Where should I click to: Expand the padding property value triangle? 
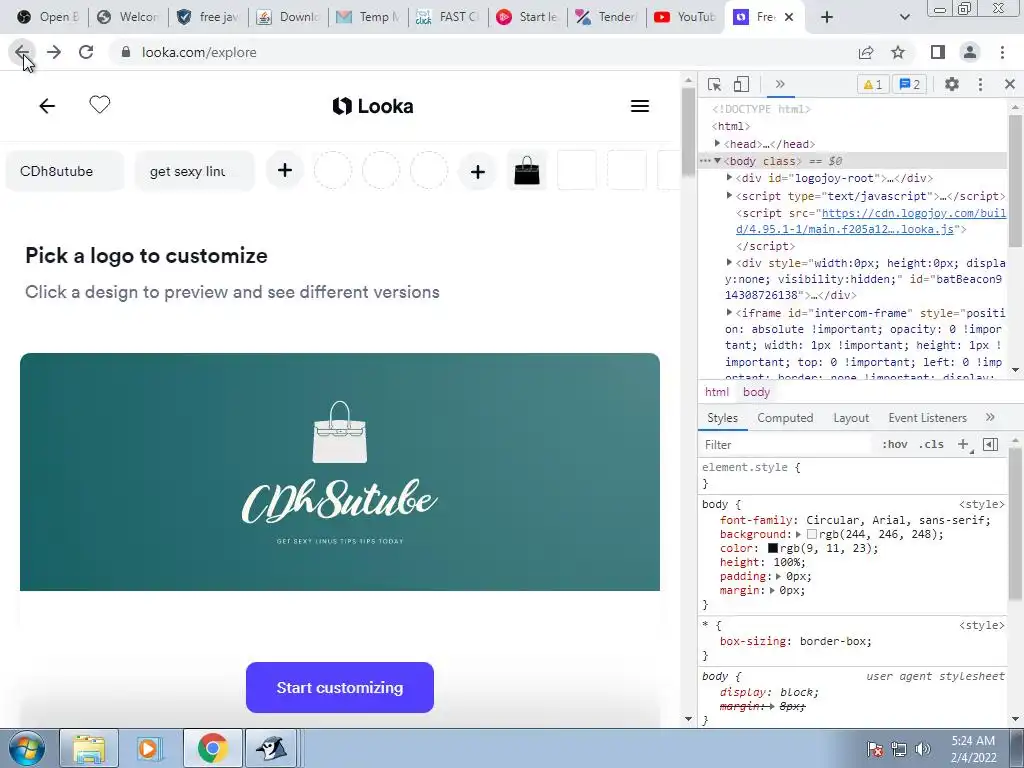click(778, 577)
